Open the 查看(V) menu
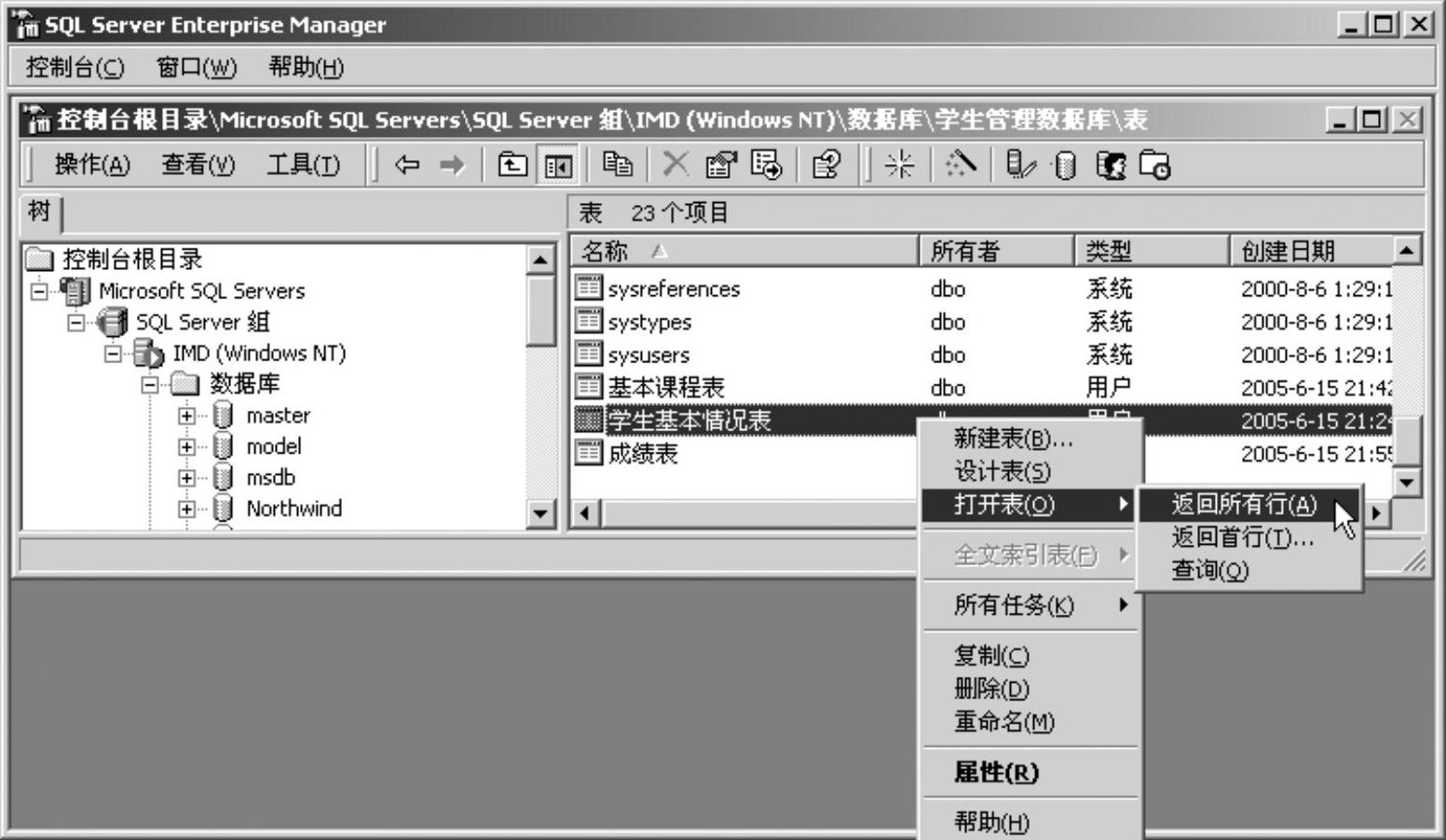Screen dimensions: 1446x840 tap(198, 166)
